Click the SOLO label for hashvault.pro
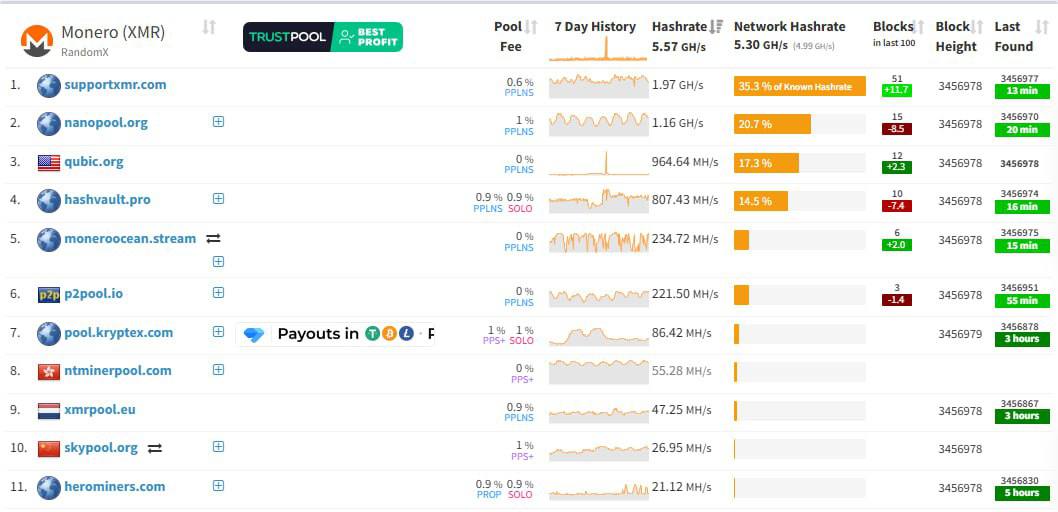 tap(520, 209)
